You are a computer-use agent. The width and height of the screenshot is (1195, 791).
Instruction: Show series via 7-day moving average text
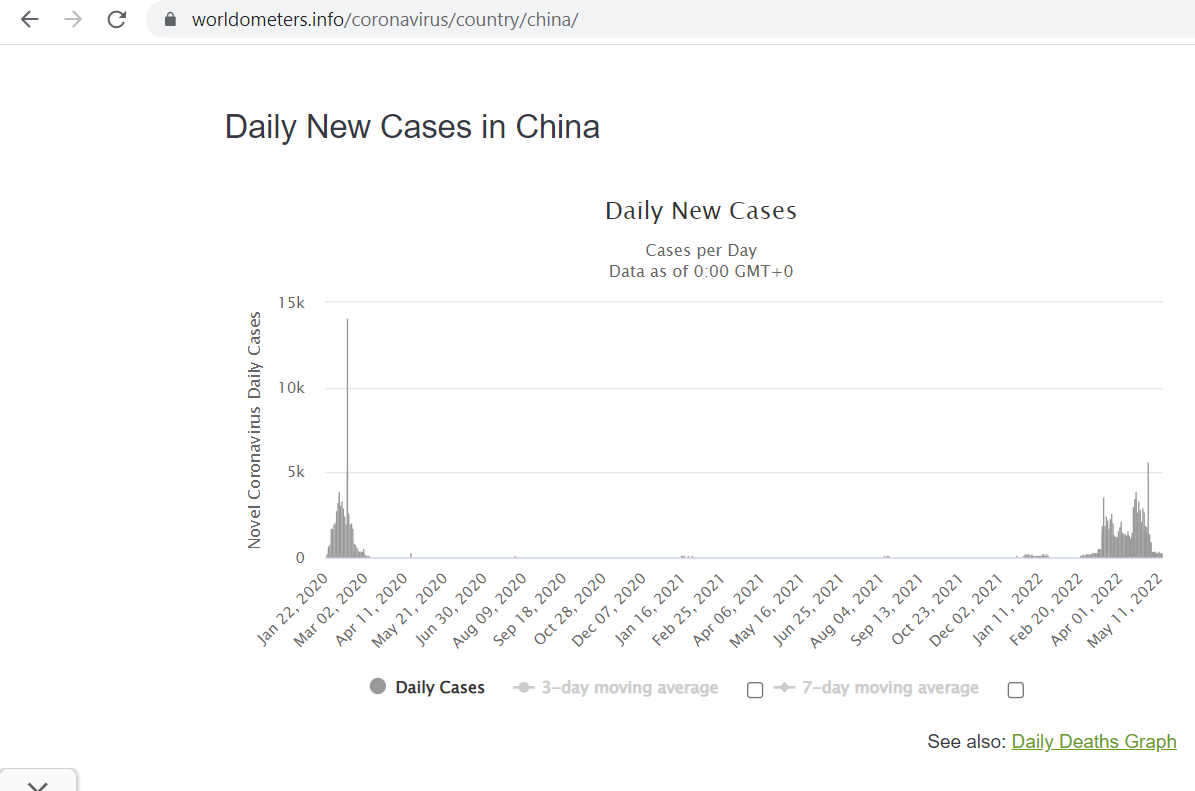click(890, 688)
